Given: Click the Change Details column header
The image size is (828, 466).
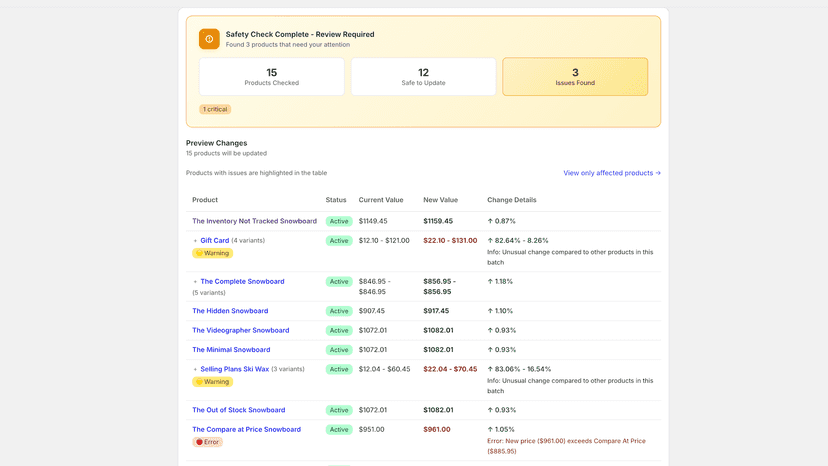Looking at the screenshot, I should click(512, 200).
